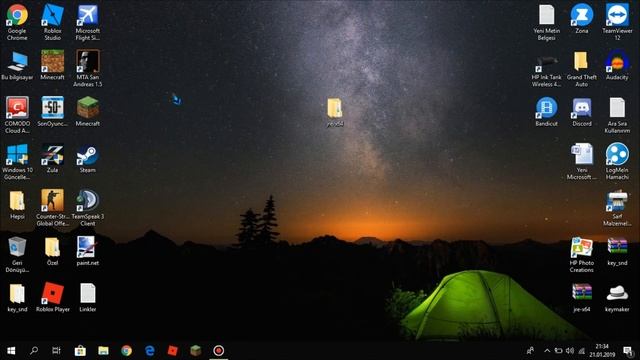The image size is (640, 360).
Task: Click the red Roblox taskbar icon
Action: coord(173,351)
